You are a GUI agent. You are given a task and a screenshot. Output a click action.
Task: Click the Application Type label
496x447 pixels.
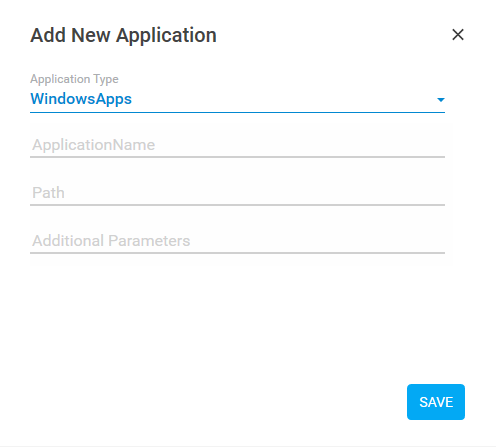[74, 79]
